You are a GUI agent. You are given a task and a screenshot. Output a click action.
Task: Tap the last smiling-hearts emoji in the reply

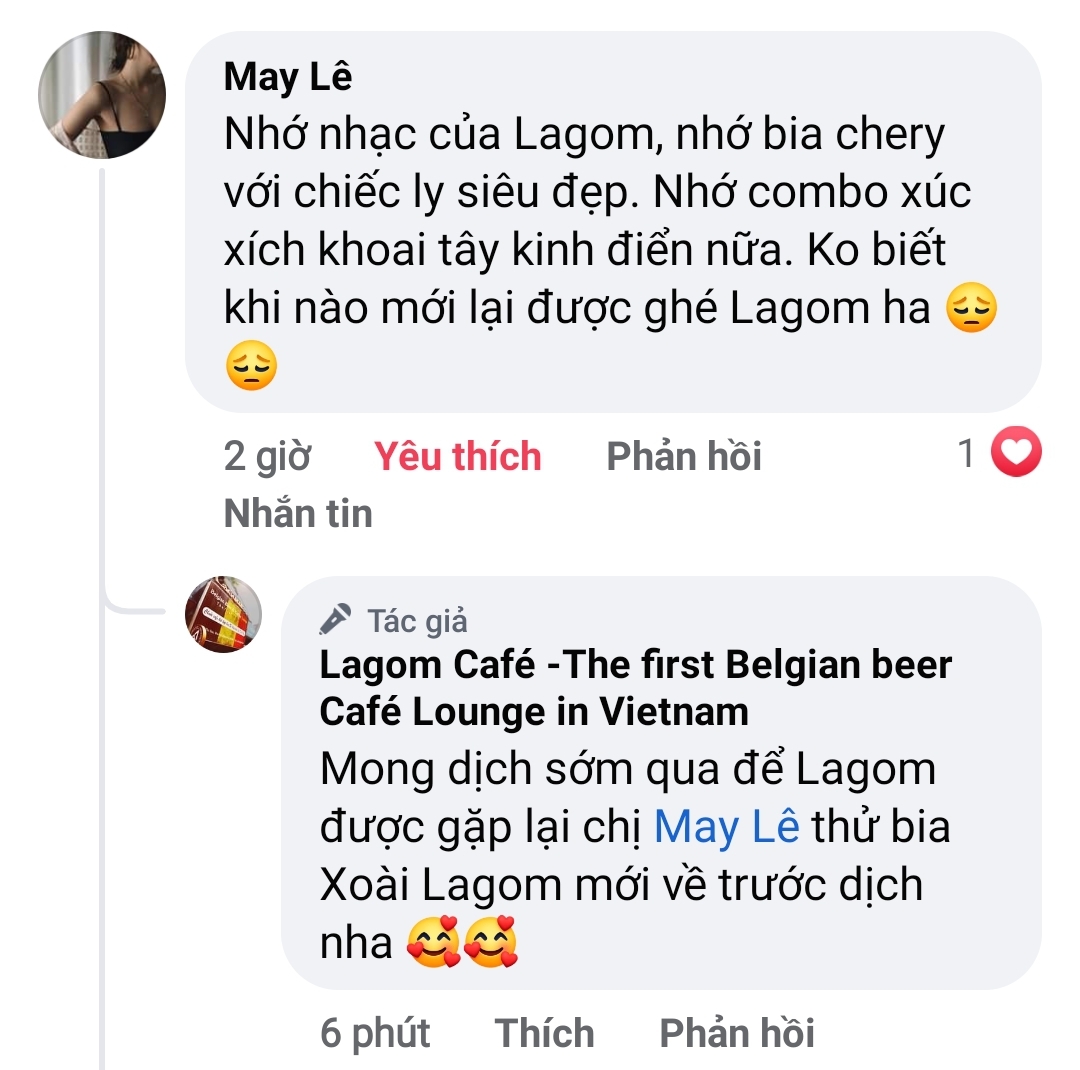(492, 943)
